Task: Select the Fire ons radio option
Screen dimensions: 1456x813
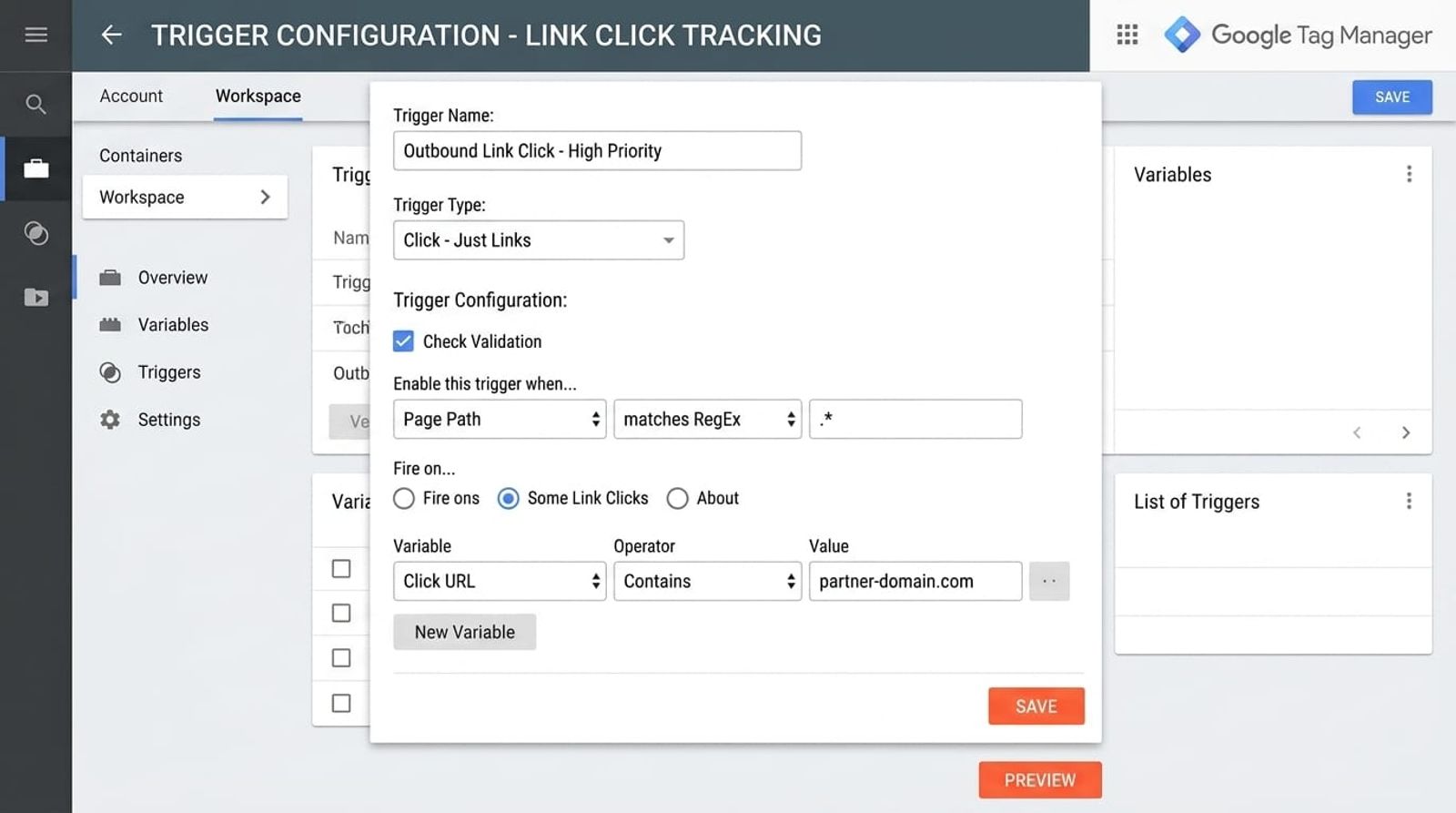Action: coord(404,499)
